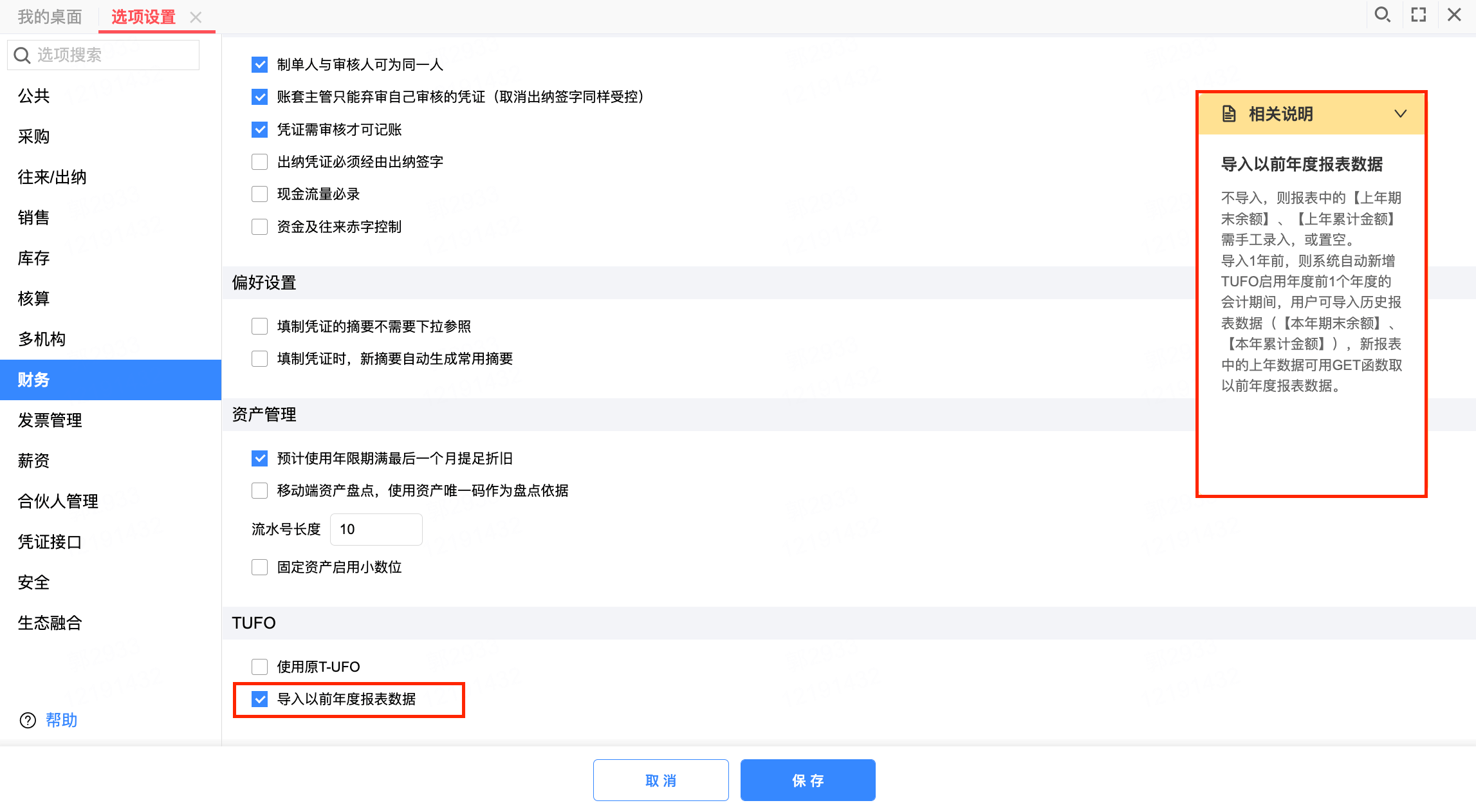Open the 发票管理 category
This screenshot has width=1476, height=812.
[x=111, y=420]
